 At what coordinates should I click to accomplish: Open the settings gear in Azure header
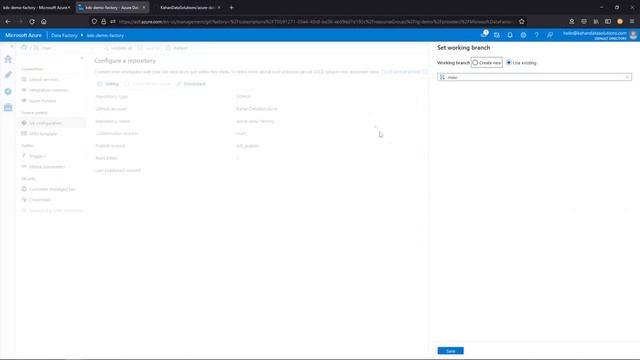[523, 36]
